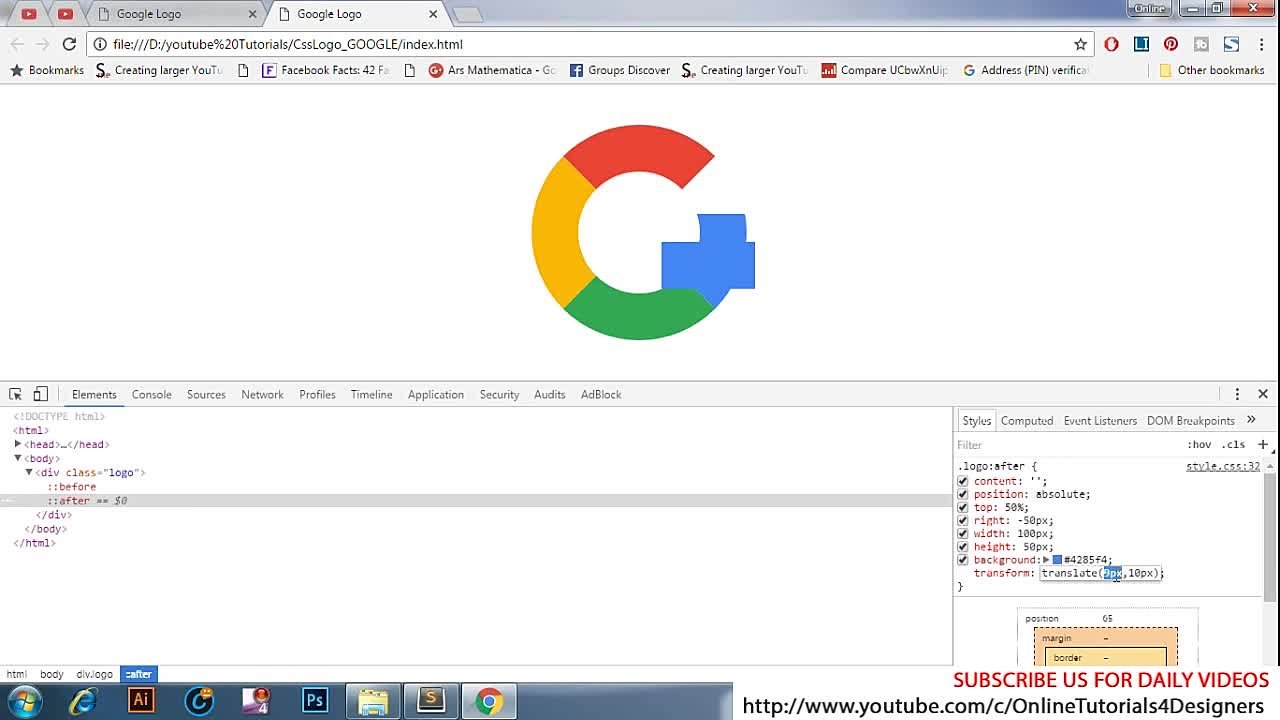Switch to Event Listeners tab
Screen dimensions: 1280x720
click(x=1100, y=420)
